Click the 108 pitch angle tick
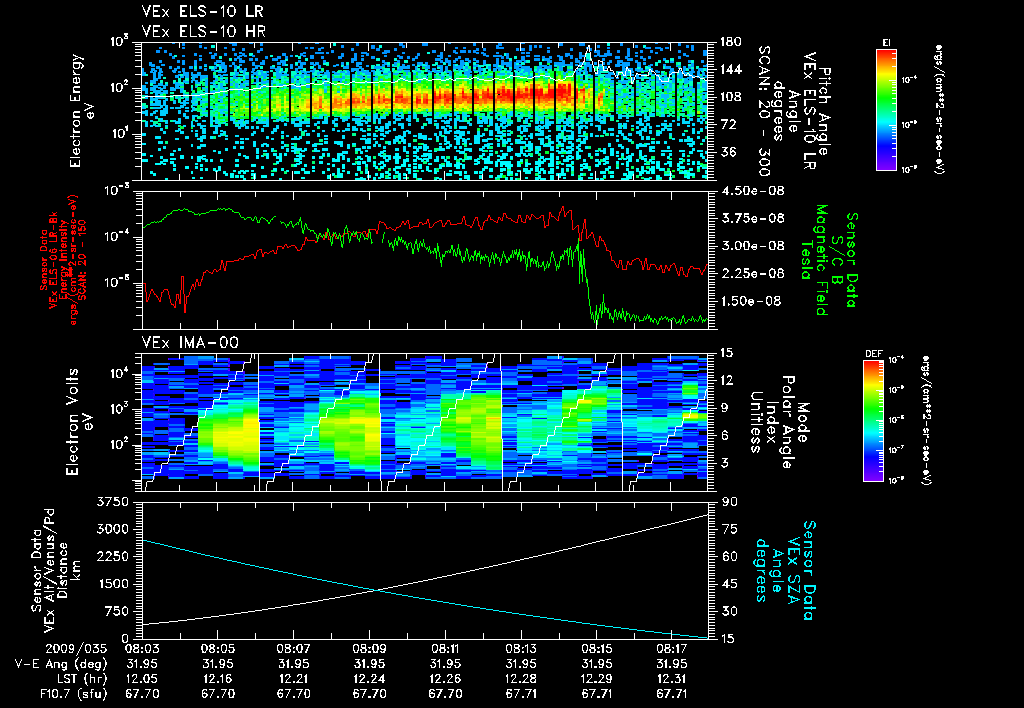 tap(730, 97)
